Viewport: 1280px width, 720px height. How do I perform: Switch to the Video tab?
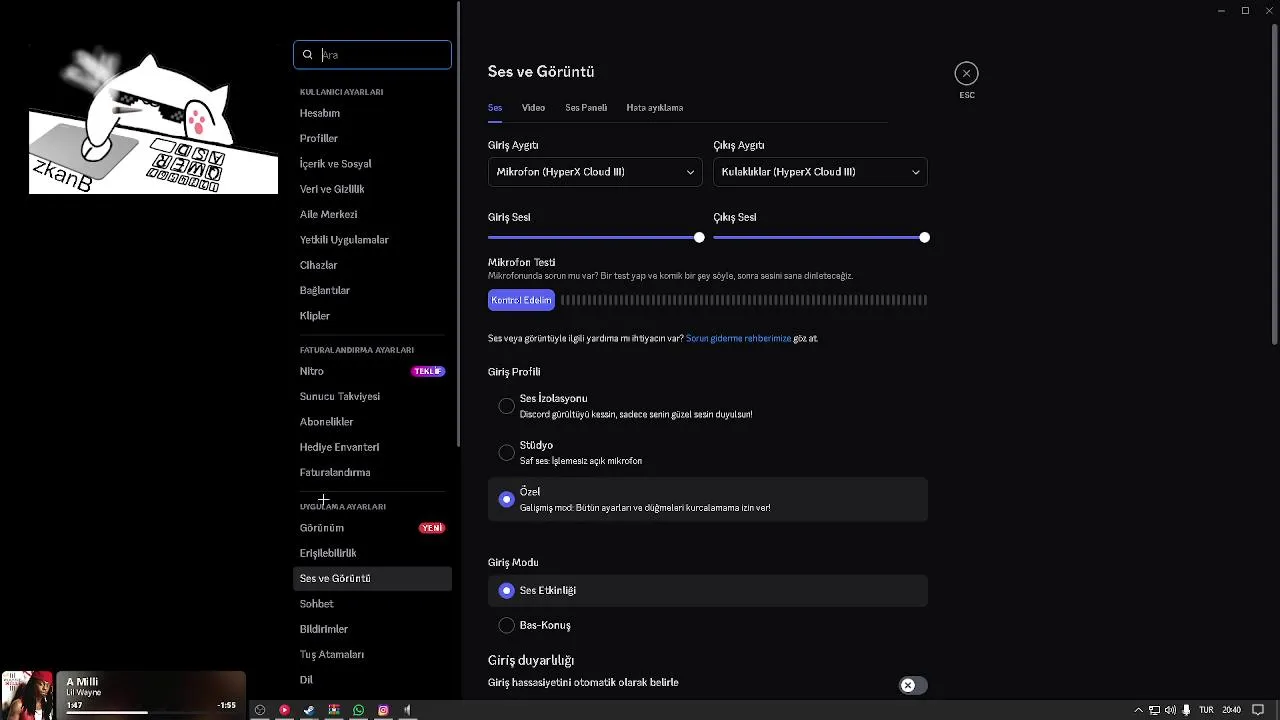click(533, 107)
